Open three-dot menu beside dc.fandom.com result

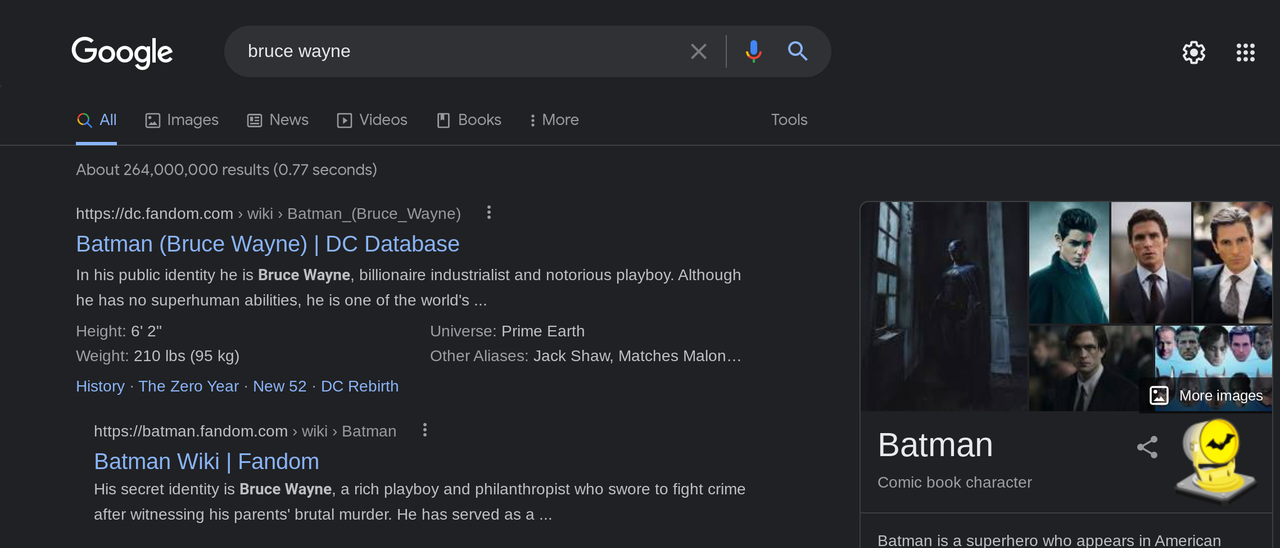tap(489, 212)
